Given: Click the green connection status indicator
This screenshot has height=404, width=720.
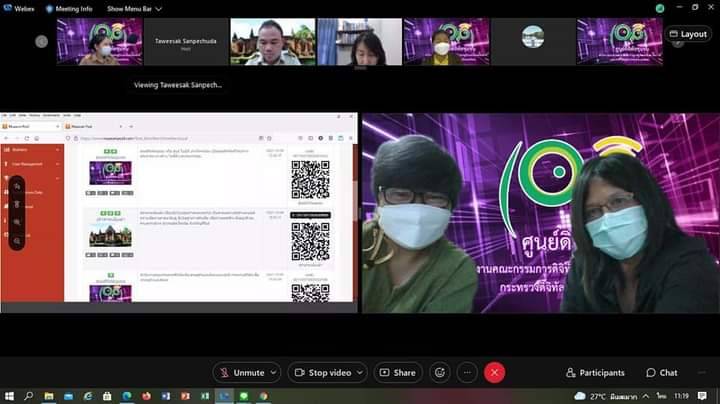Looking at the screenshot, I should 660,8.
